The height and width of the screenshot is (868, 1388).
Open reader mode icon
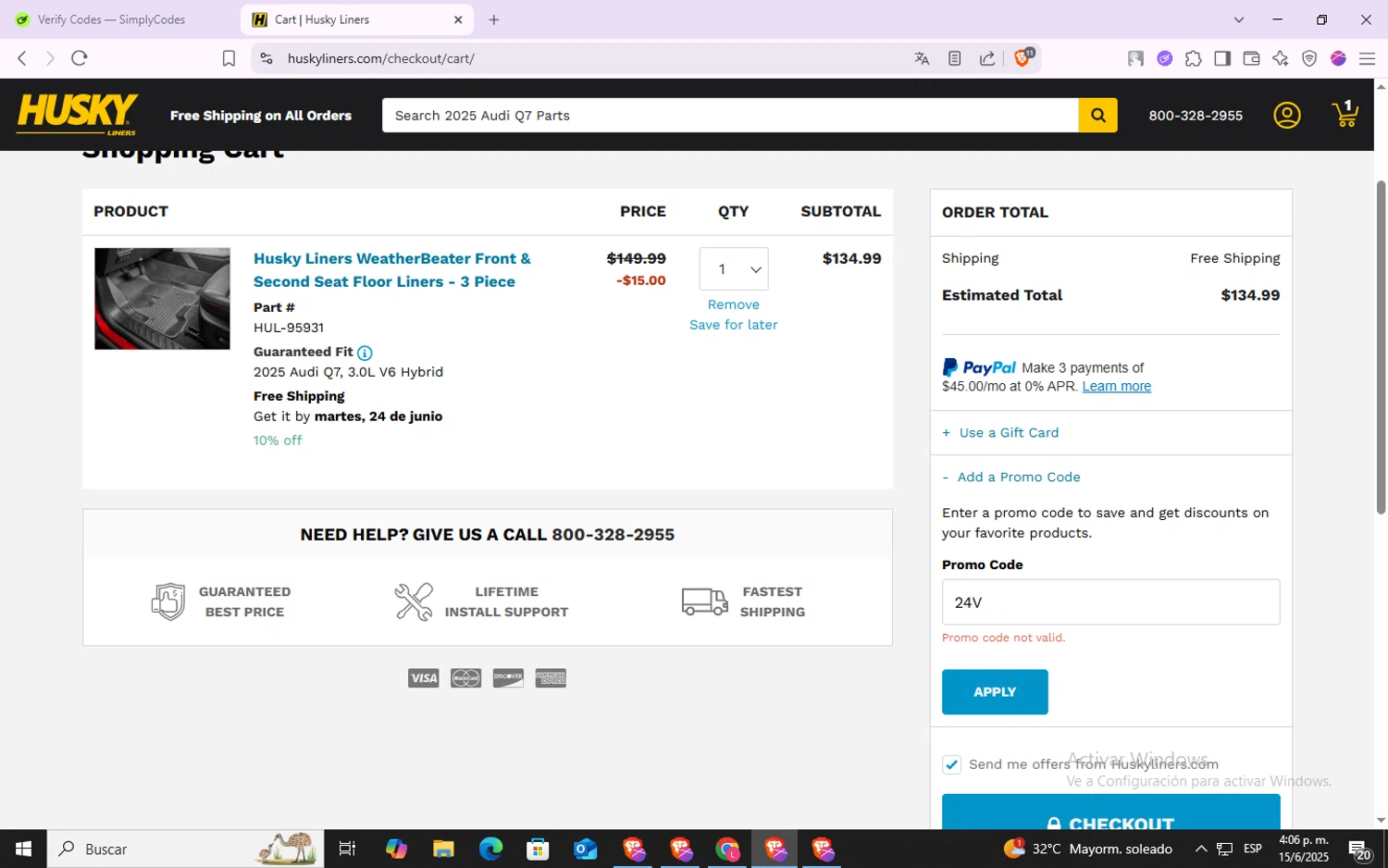click(x=955, y=58)
